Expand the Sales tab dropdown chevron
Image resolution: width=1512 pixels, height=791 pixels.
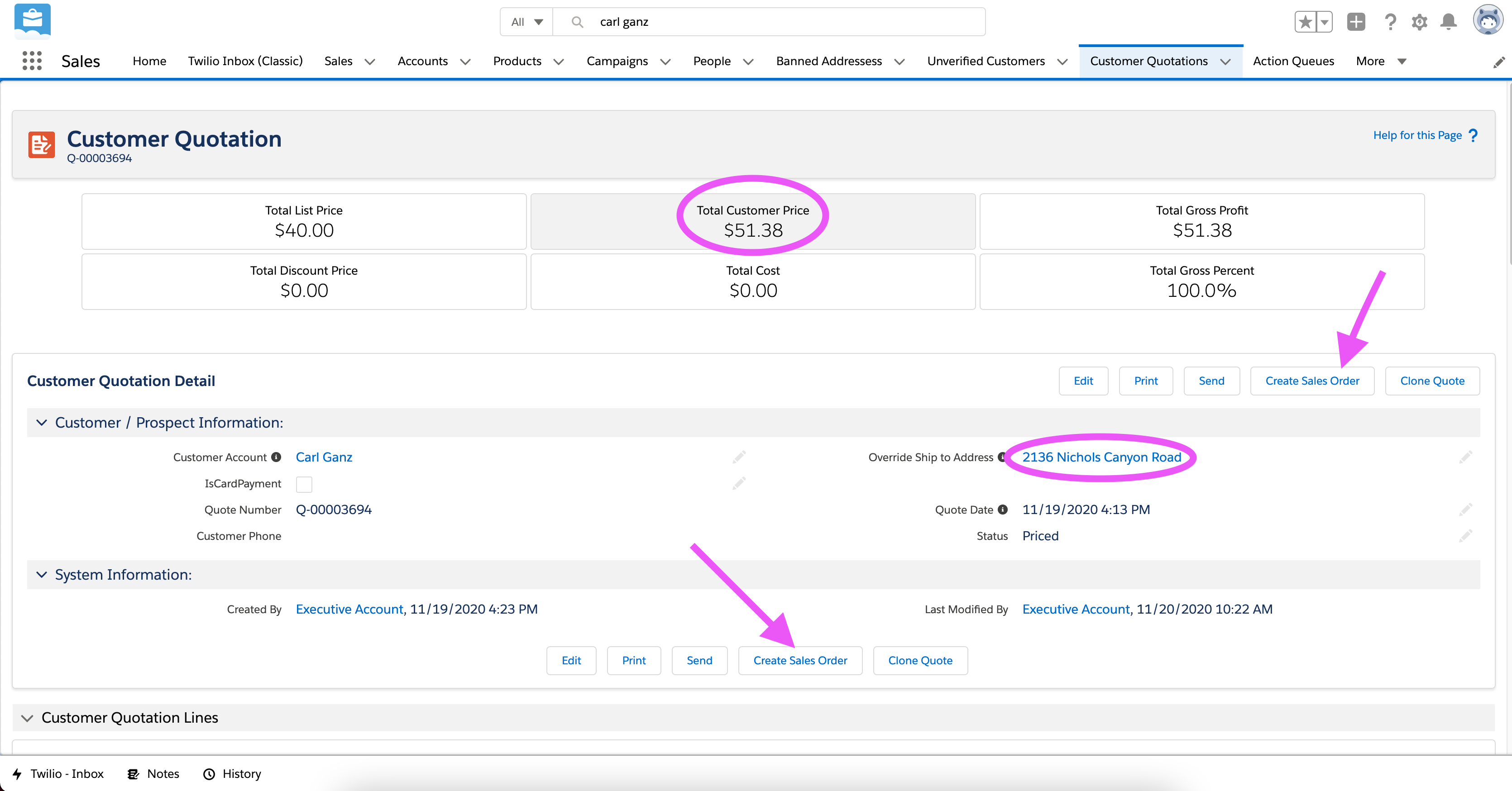370,62
